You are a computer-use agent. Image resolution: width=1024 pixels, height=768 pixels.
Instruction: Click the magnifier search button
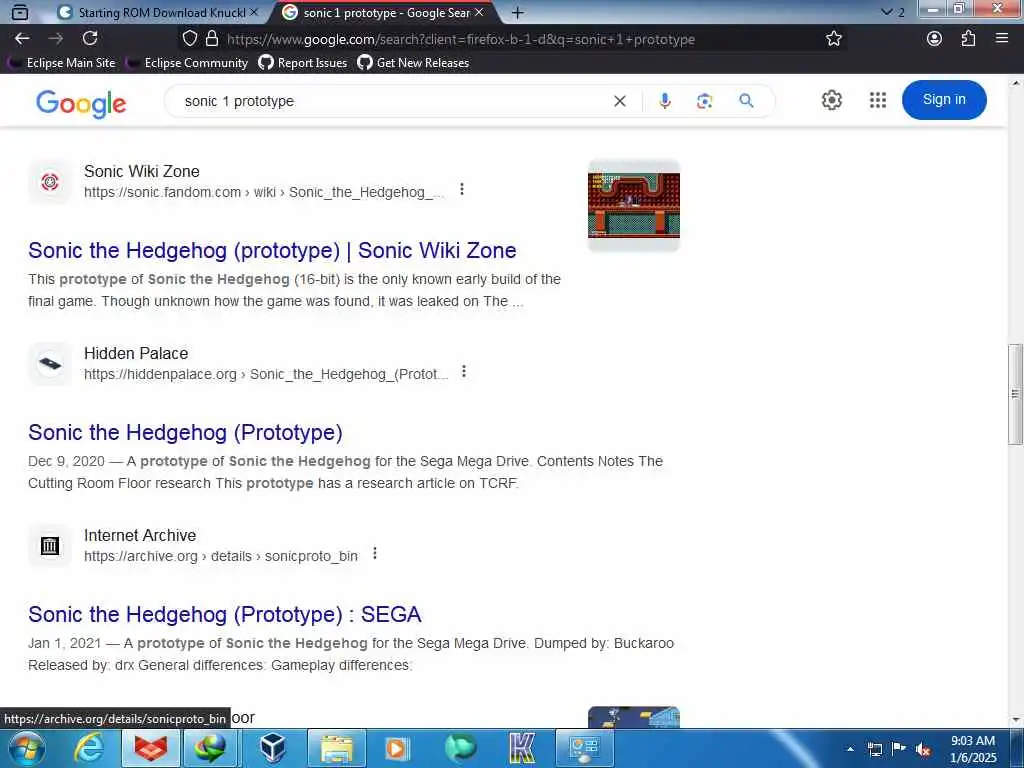(x=746, y=101)
